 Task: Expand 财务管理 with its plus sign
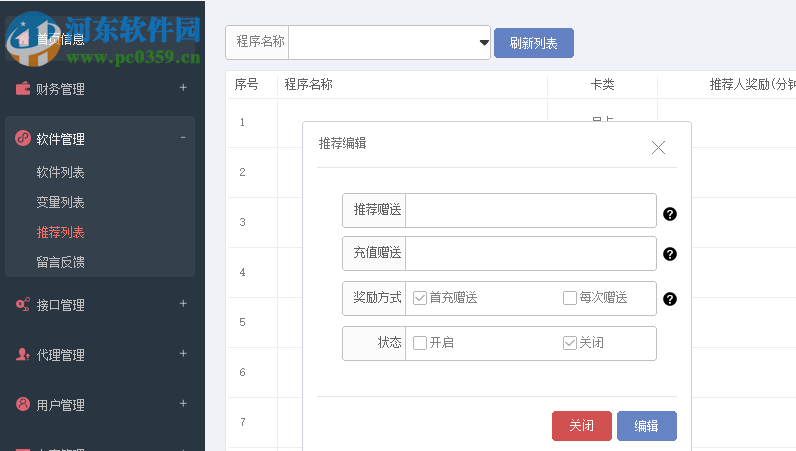183,87
